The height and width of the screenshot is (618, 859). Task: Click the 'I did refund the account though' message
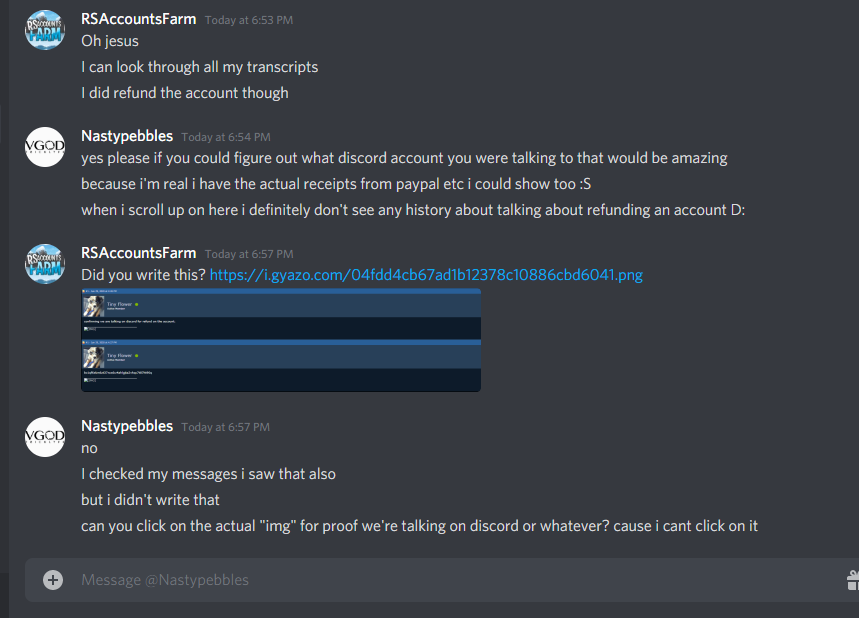tap(185, 93)
